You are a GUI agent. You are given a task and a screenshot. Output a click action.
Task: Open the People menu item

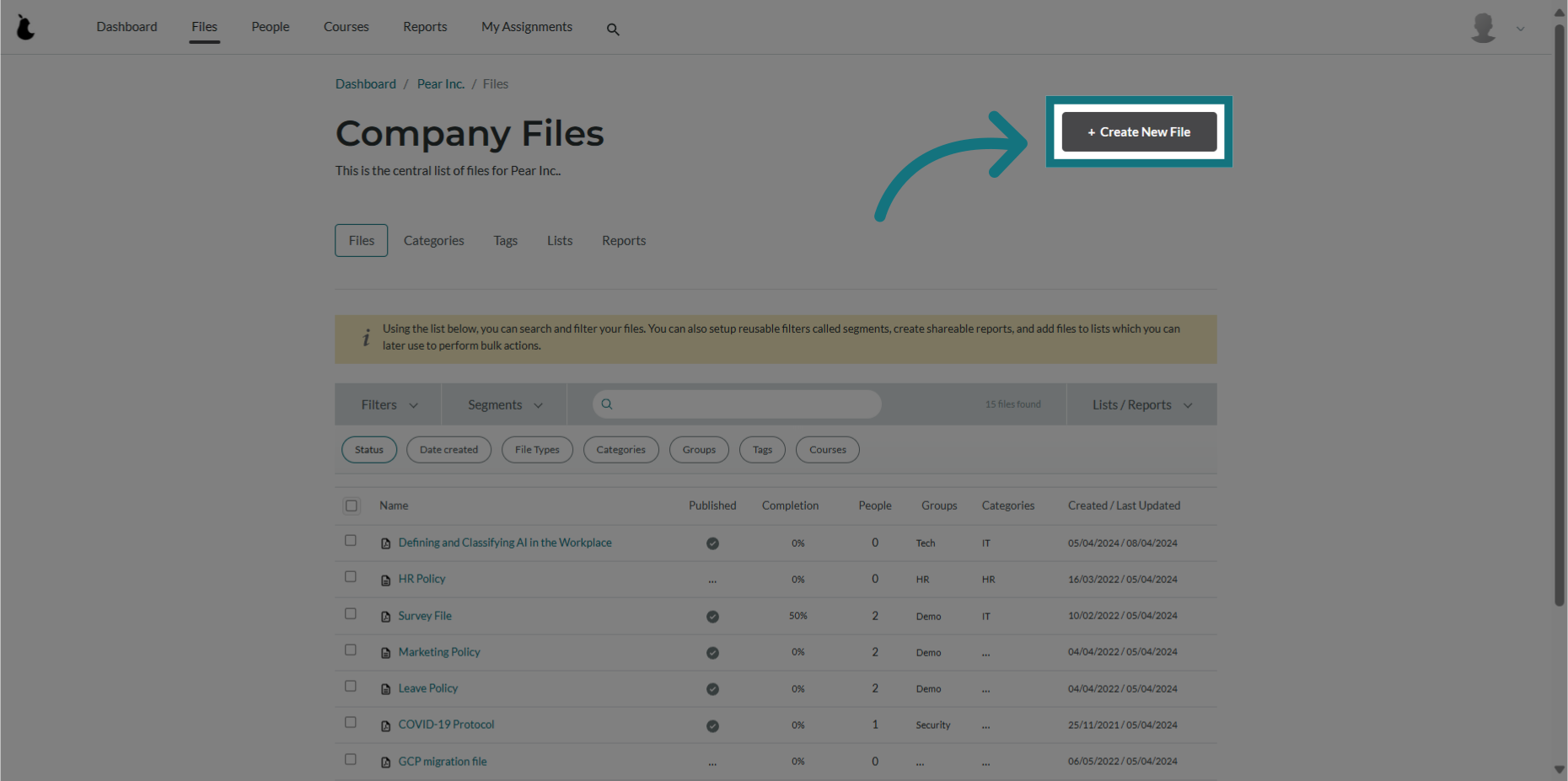[270, 27]
